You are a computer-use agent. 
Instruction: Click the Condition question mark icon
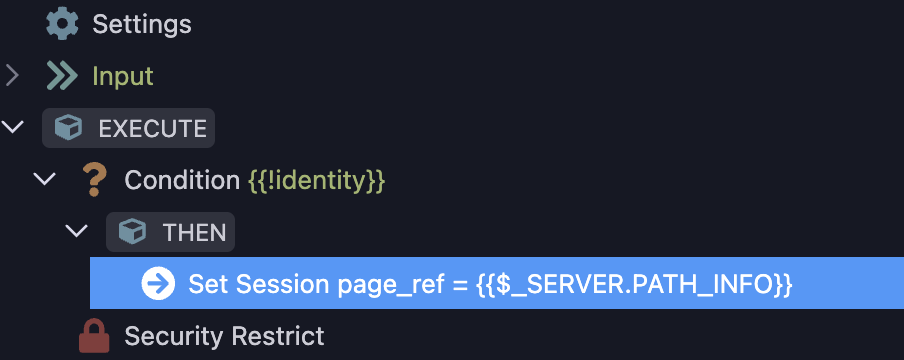click(94, 179)
